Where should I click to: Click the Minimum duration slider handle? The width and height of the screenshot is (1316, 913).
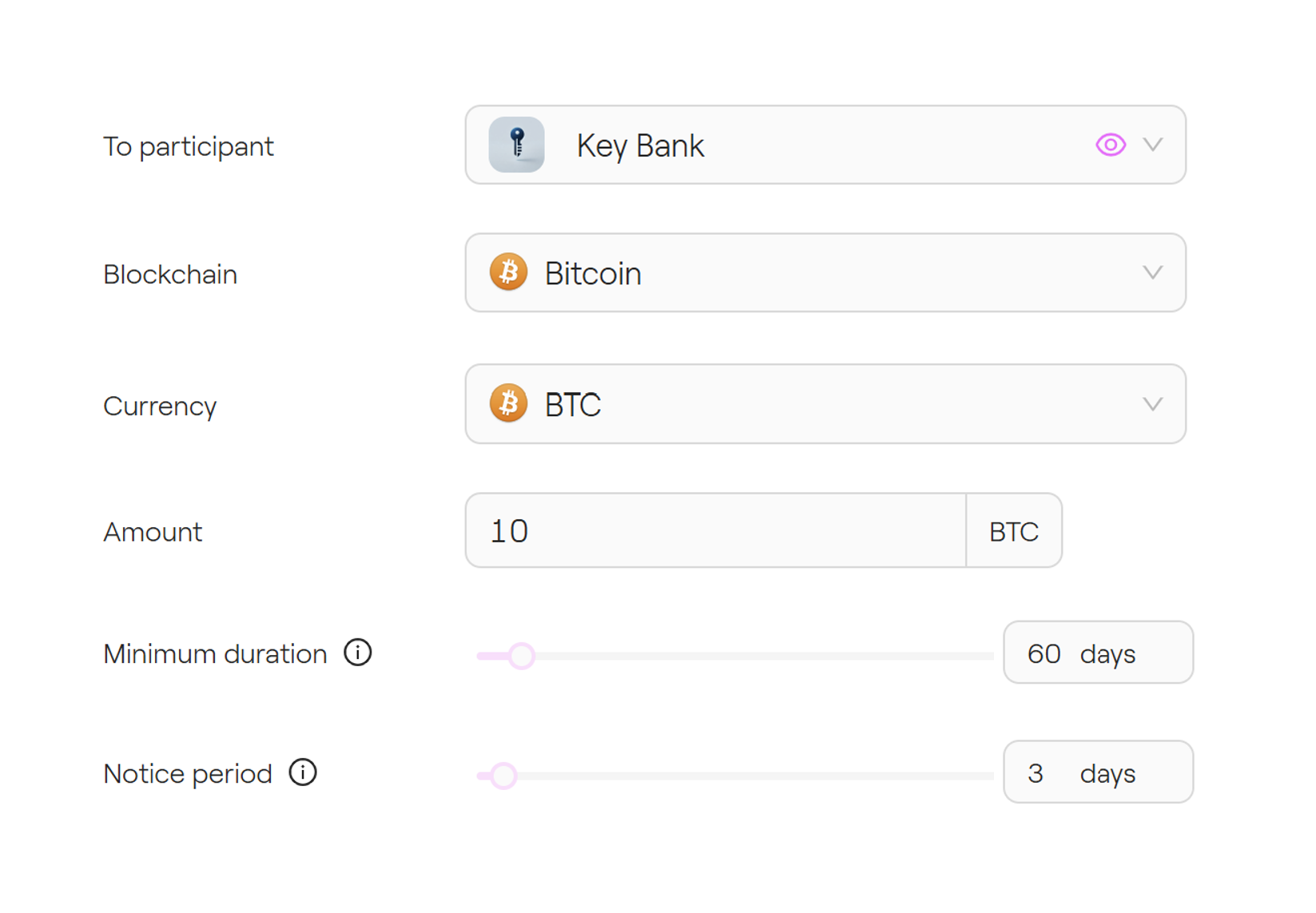click(x=521, y=656)
